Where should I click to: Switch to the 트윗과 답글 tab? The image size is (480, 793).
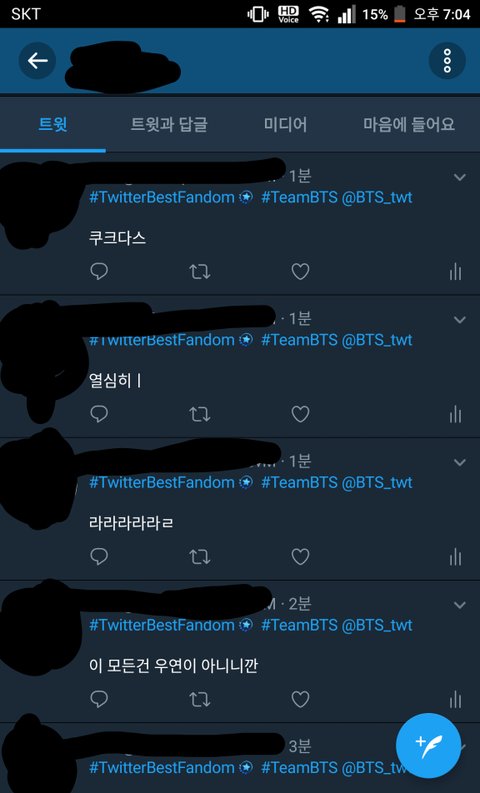click(169, 124)
